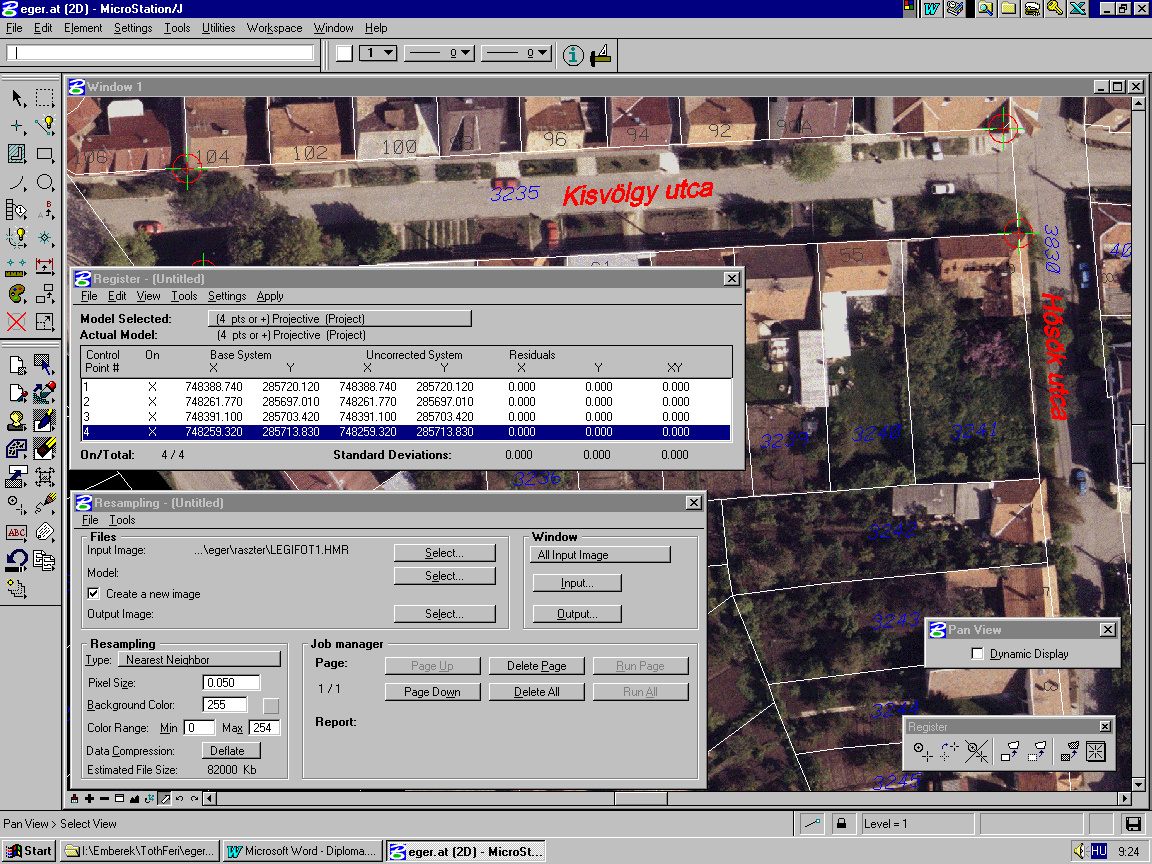Click the All Input Image button

[x=600, y=555]
